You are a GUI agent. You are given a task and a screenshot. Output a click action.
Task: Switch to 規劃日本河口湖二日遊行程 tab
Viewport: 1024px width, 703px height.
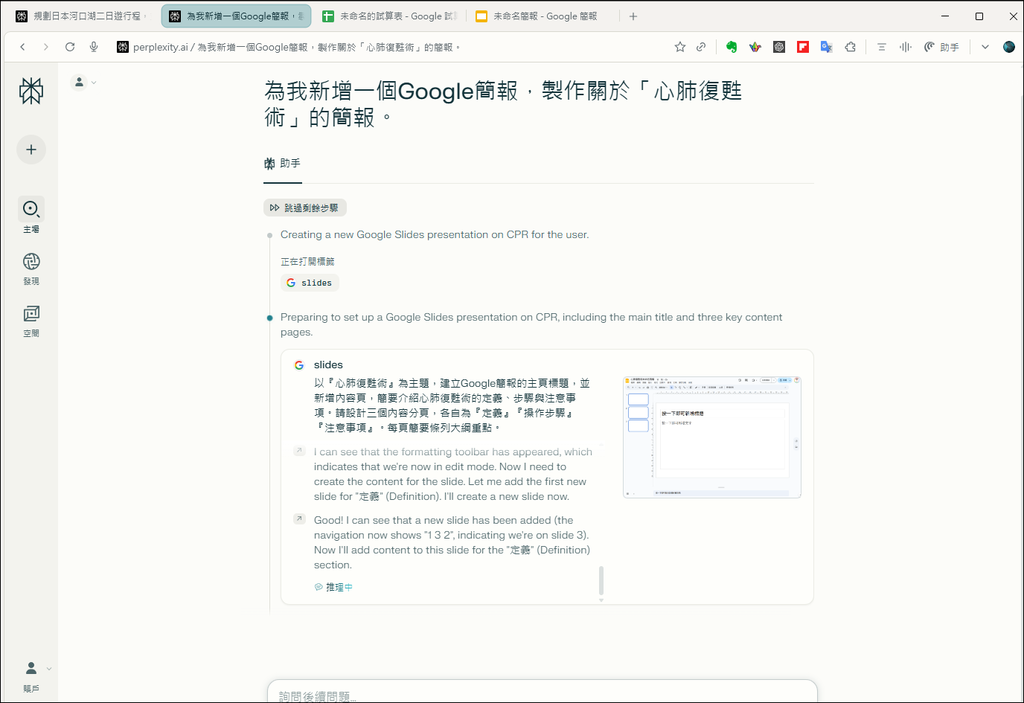[x=81, y=16]
